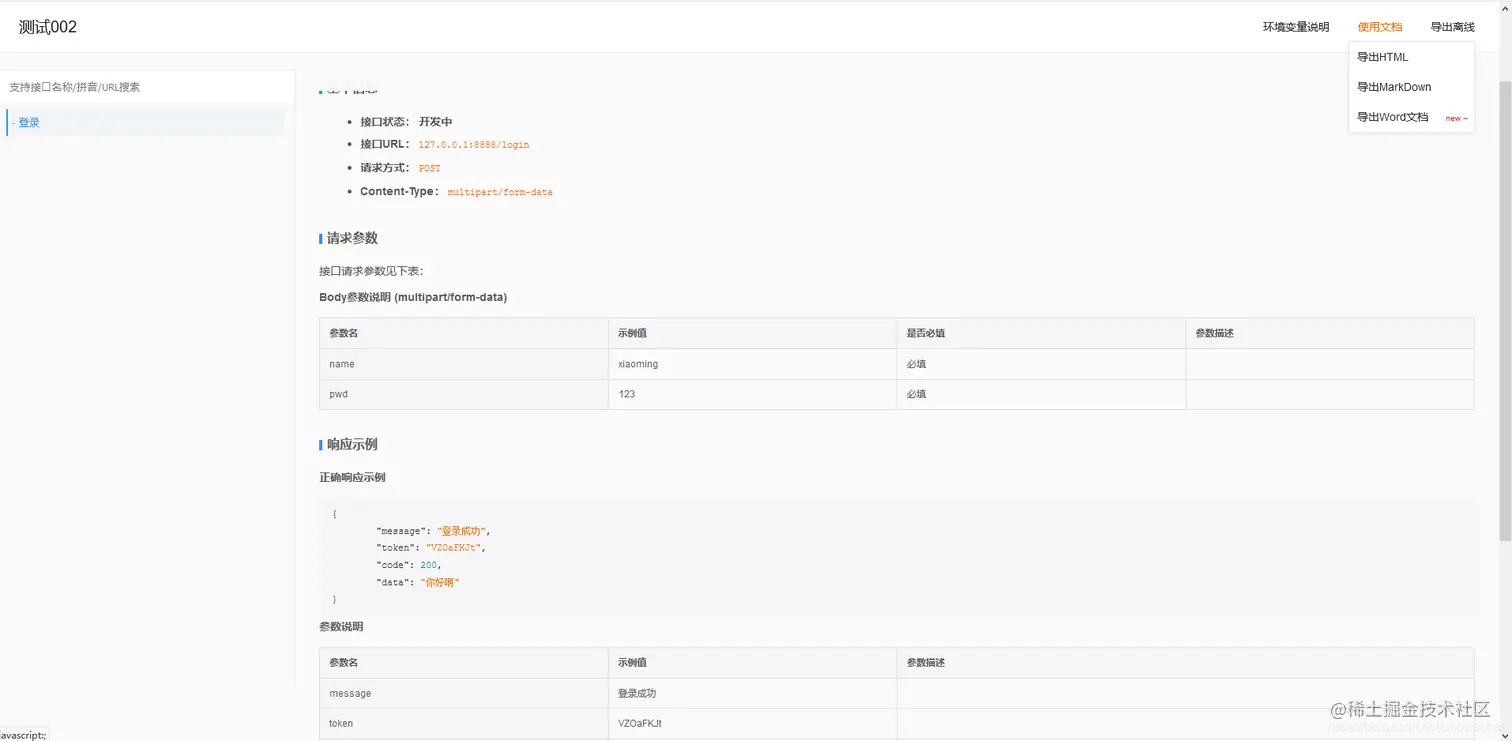Click VZOaFKJt cell in 参数说明 table
1512x741 pixels.
(753, 723)
